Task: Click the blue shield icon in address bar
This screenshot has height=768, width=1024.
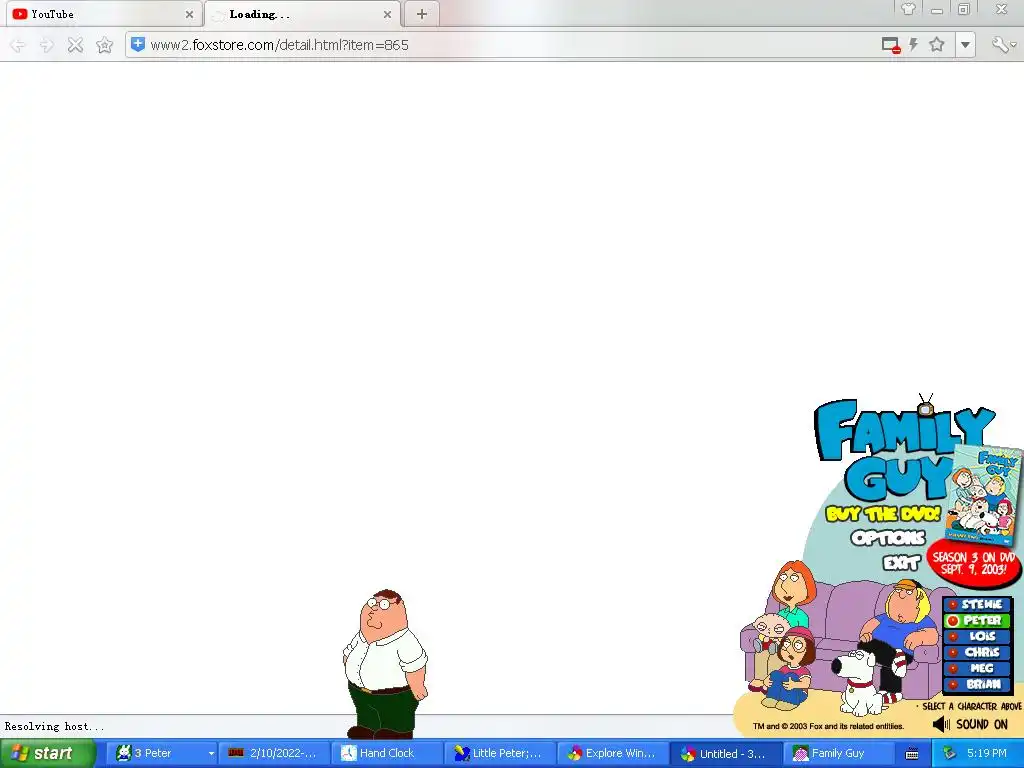Action: [138, 44]
